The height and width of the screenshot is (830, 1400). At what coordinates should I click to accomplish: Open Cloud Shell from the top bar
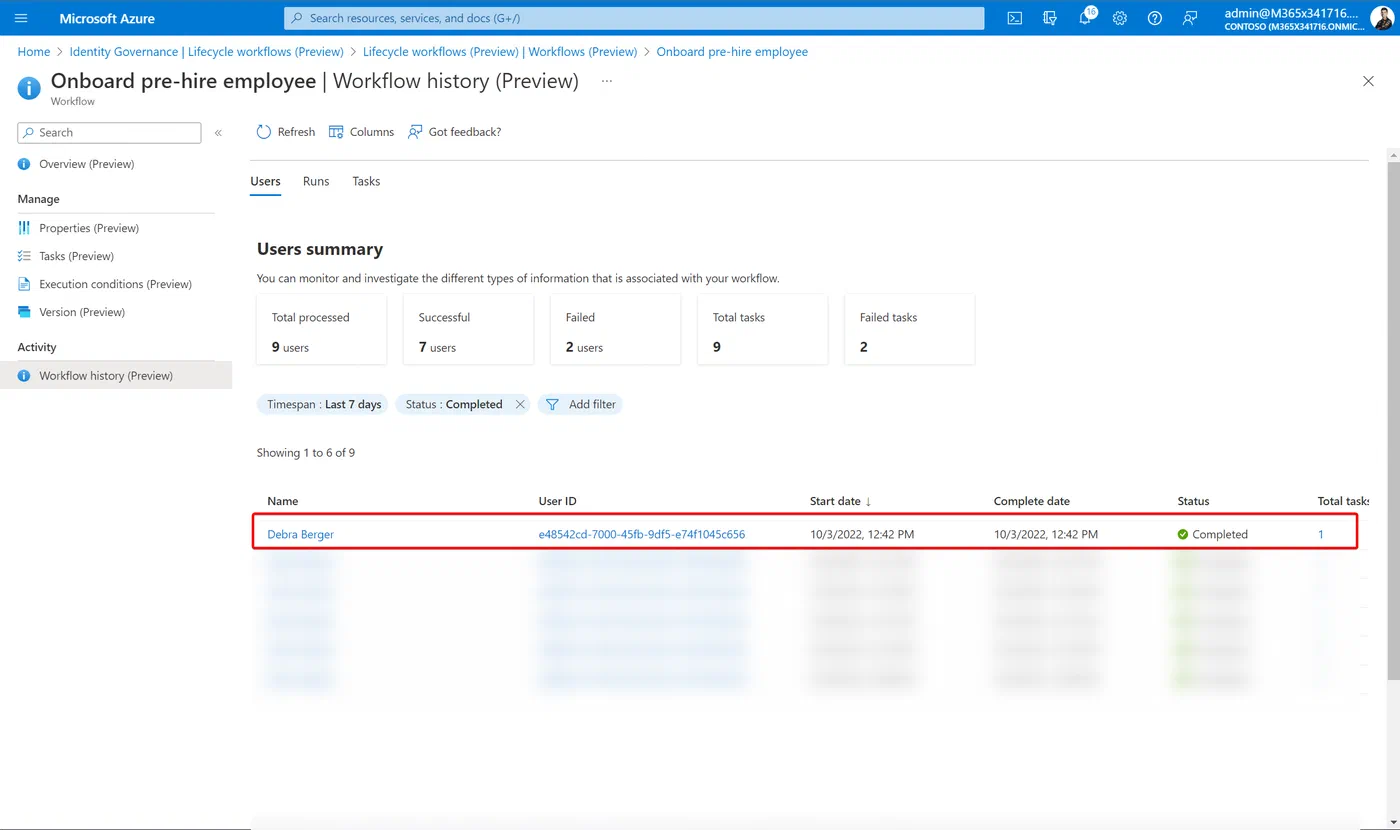click(x=1014, y=18)
